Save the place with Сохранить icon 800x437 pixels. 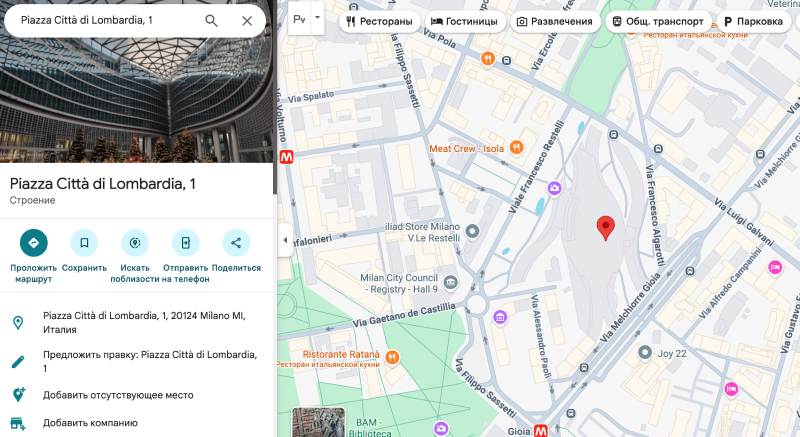pyautogui.click(x=84, y=242)
